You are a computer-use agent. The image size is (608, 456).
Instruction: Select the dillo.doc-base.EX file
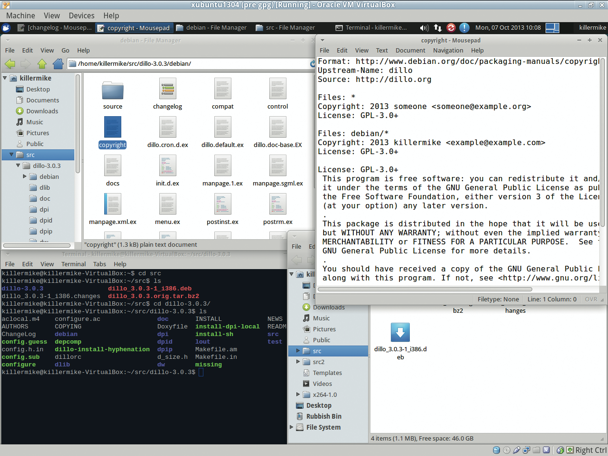[278, 127]
